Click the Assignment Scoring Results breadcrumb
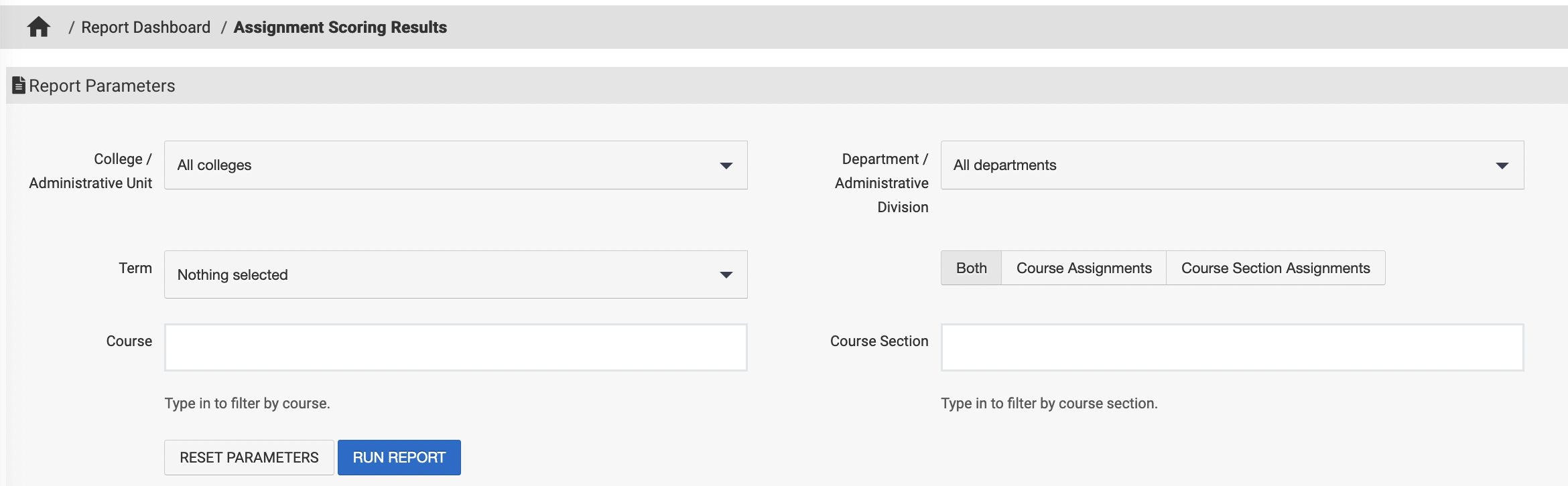This screenshot has width=1568, height=486. click(x=340, y=27)
